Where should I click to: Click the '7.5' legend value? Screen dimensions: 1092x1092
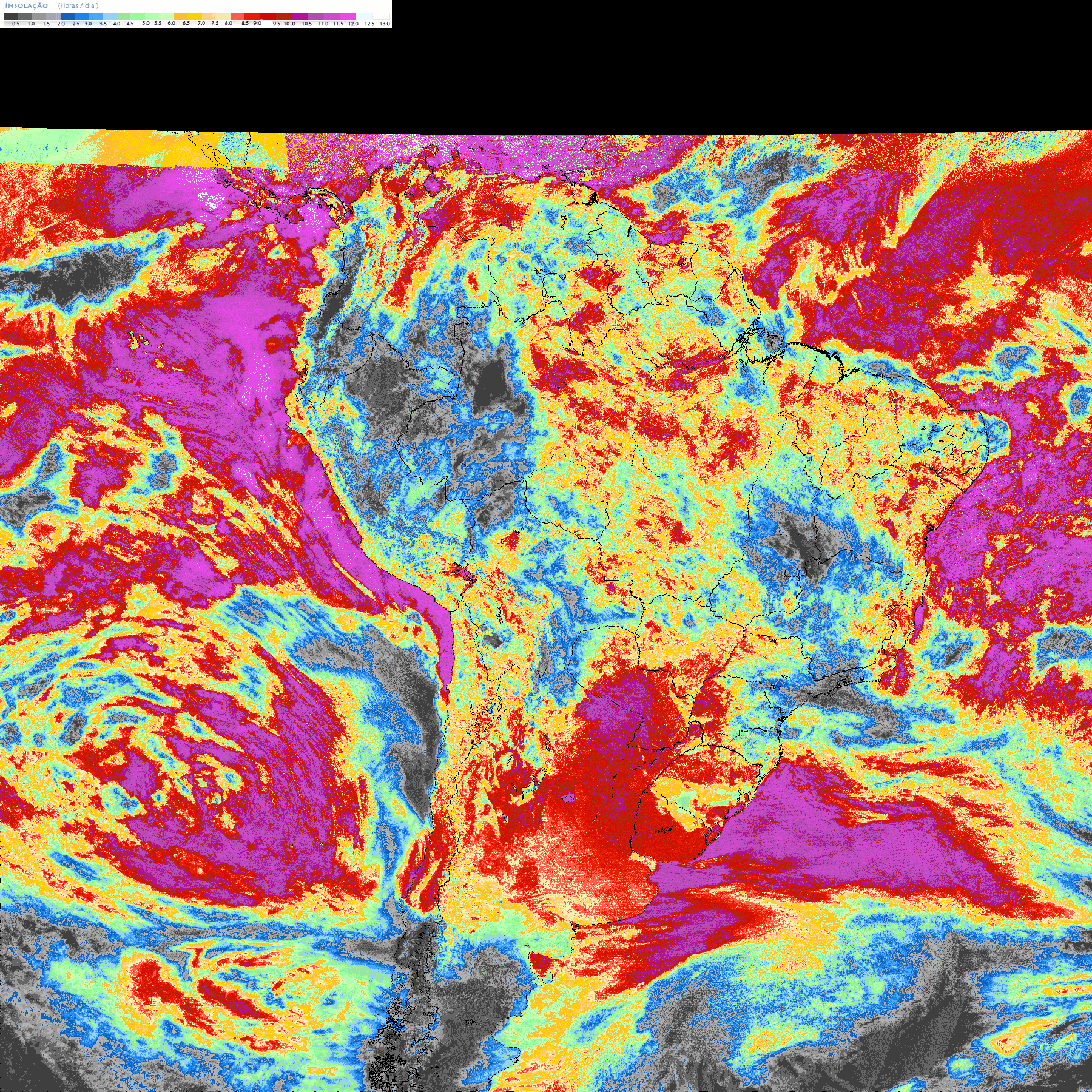(x=215, y=23)
